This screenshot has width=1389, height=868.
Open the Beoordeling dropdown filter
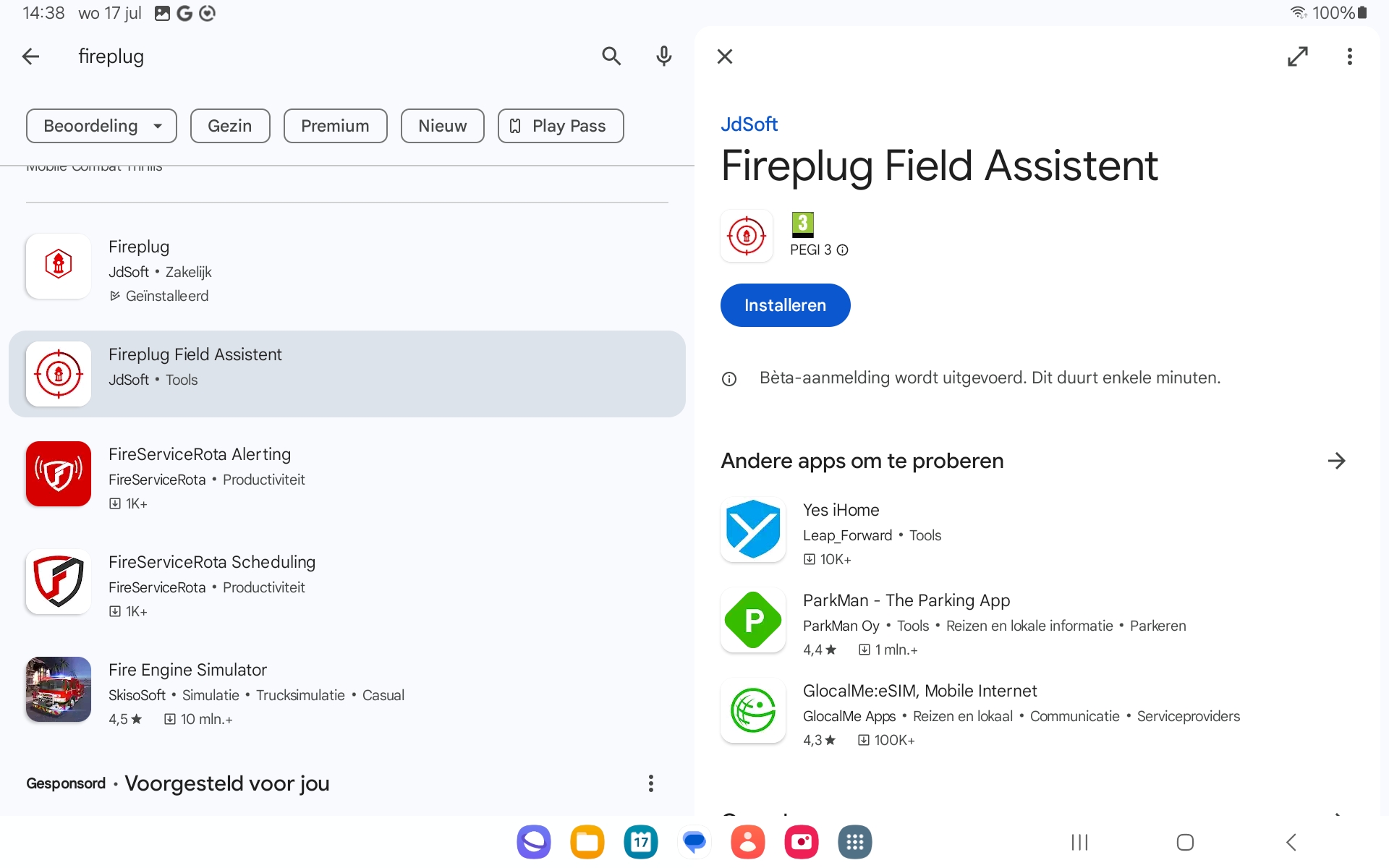(x=101, y=126)
